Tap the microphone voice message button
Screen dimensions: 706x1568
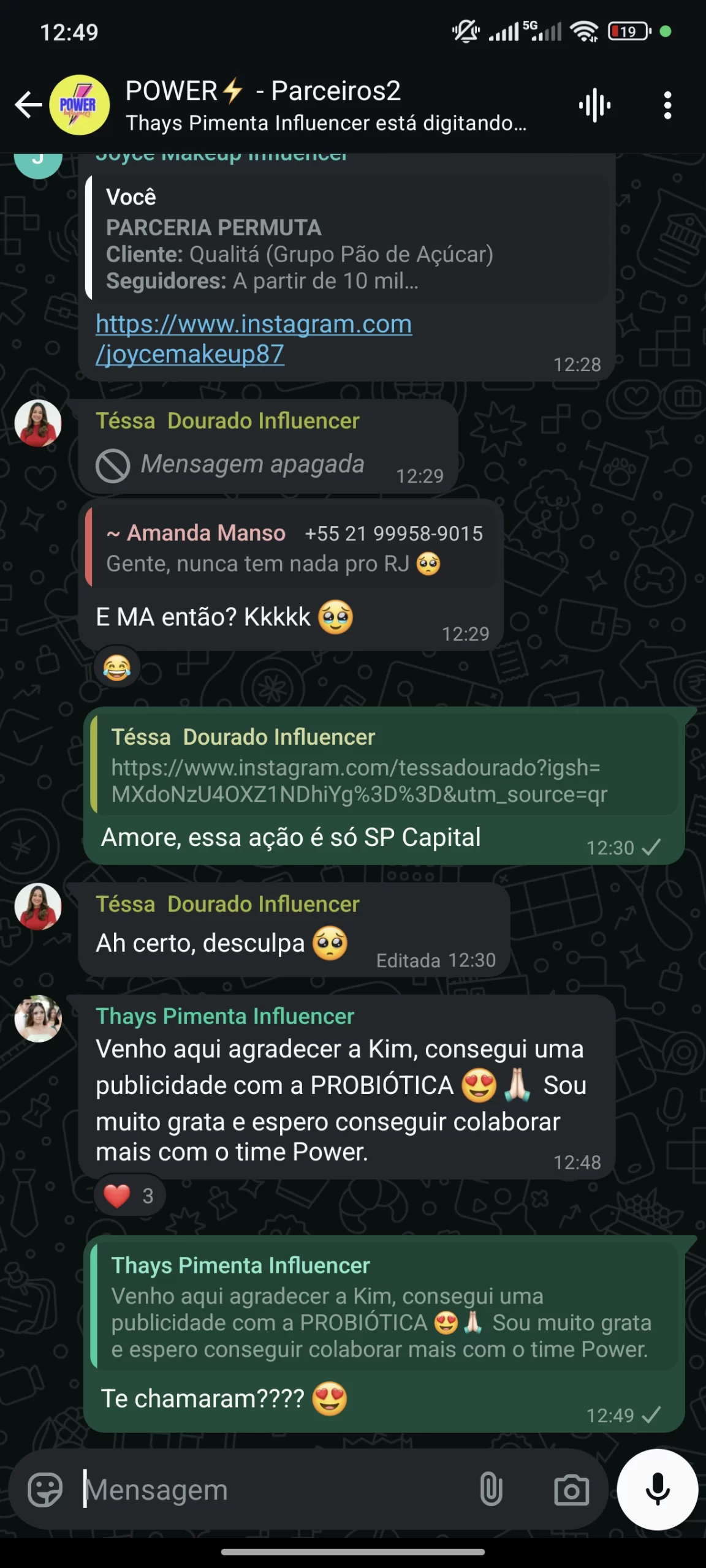point(658,1490)
